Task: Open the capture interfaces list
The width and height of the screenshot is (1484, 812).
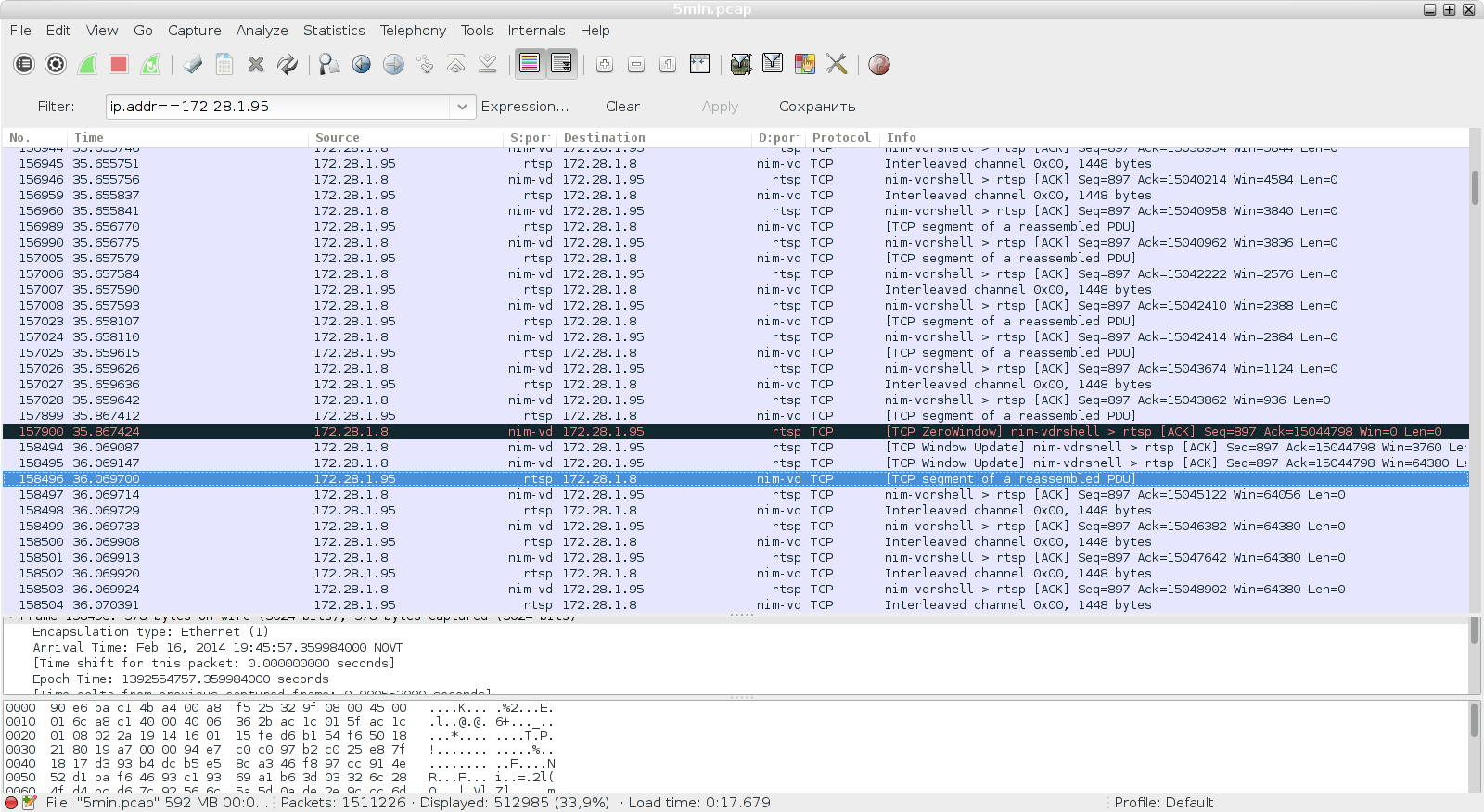Action: tap(24, 64)
